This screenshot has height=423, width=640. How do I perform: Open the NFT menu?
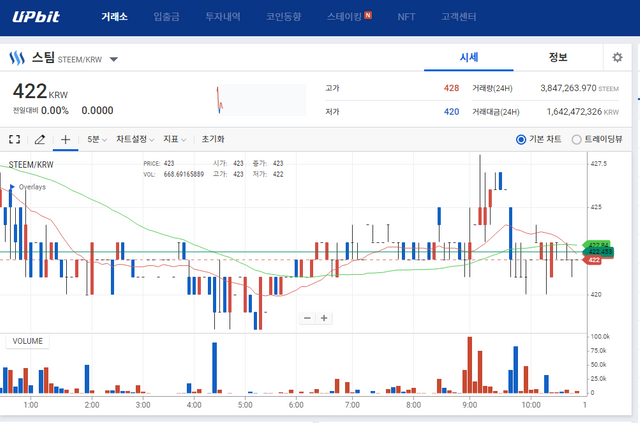point(406,17)
